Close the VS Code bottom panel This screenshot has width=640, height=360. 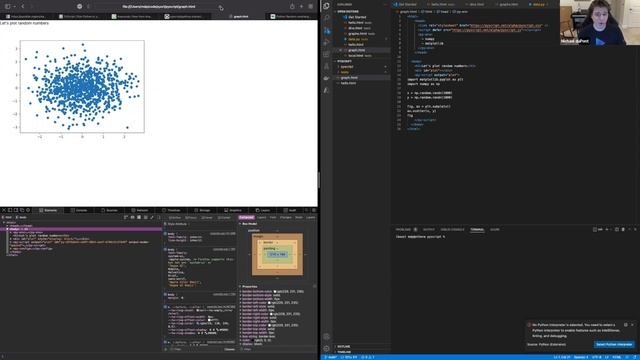(x=635, y=229)
